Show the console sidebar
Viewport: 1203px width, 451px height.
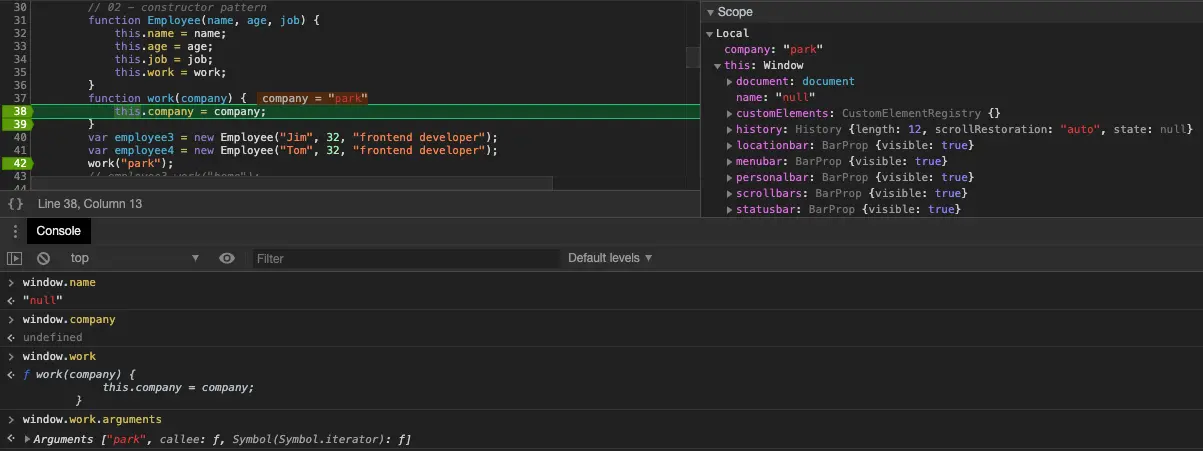[14, 258]
